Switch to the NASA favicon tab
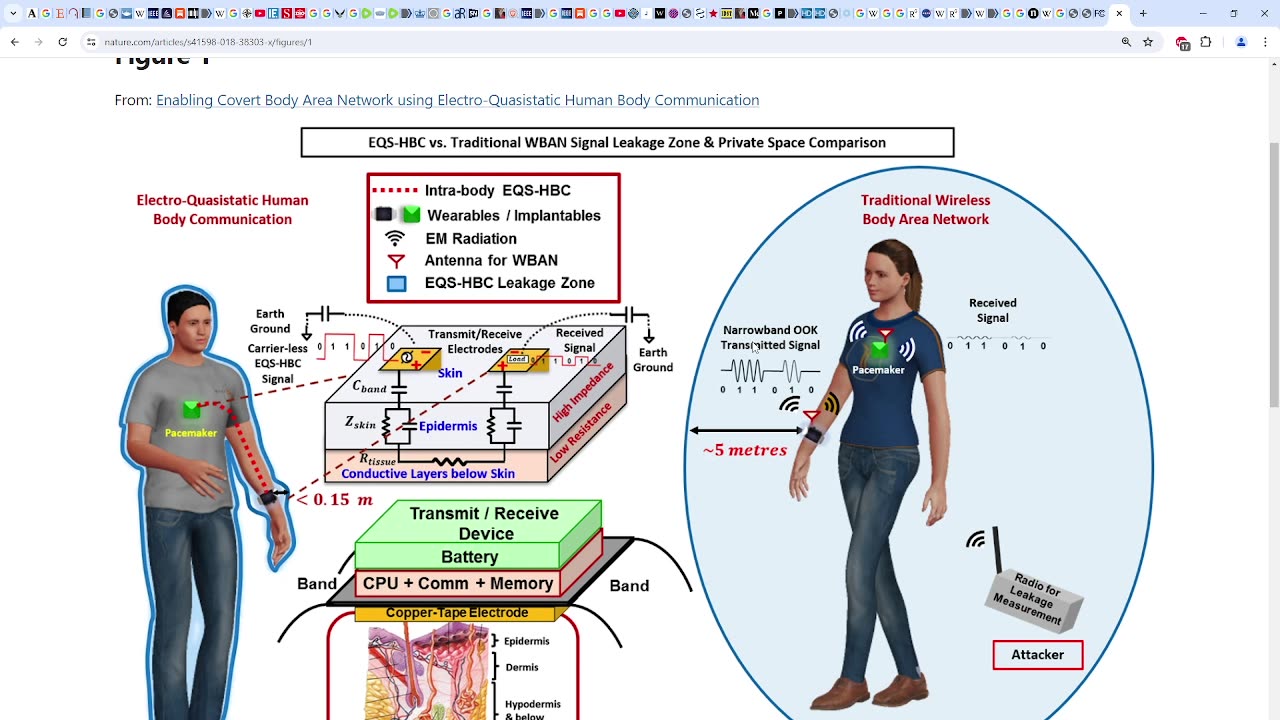The height and width of the screenshot is (720, 1280). (926, 13)
